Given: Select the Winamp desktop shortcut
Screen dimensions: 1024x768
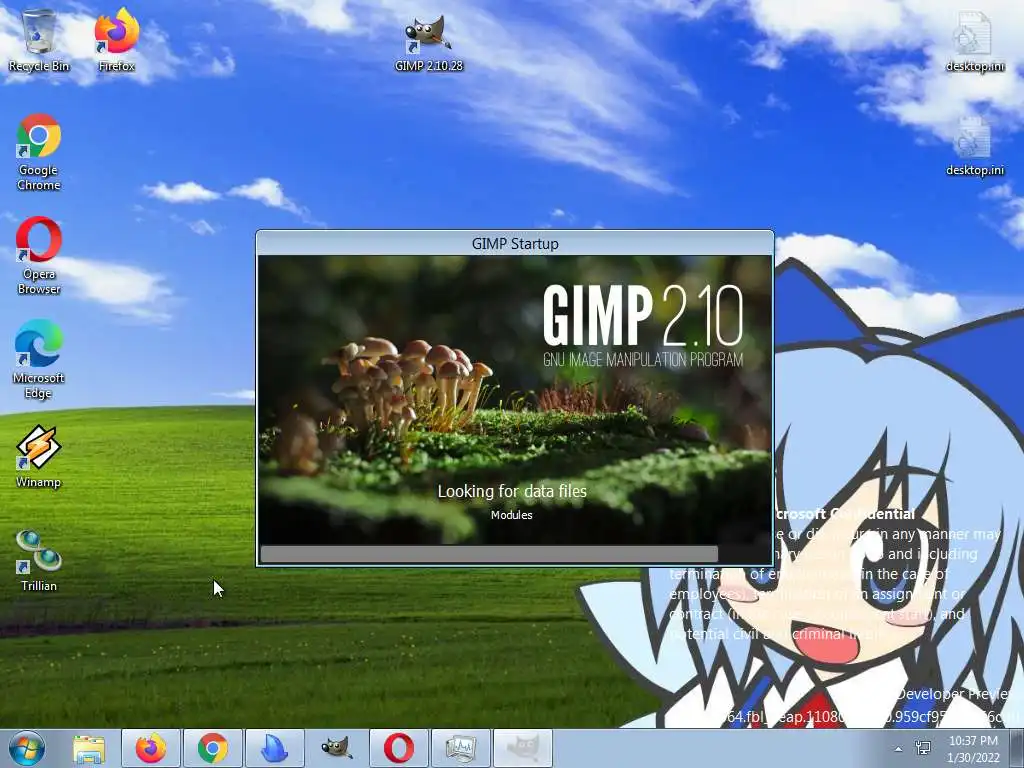Looking at the screenshot, I should (39, 457).
